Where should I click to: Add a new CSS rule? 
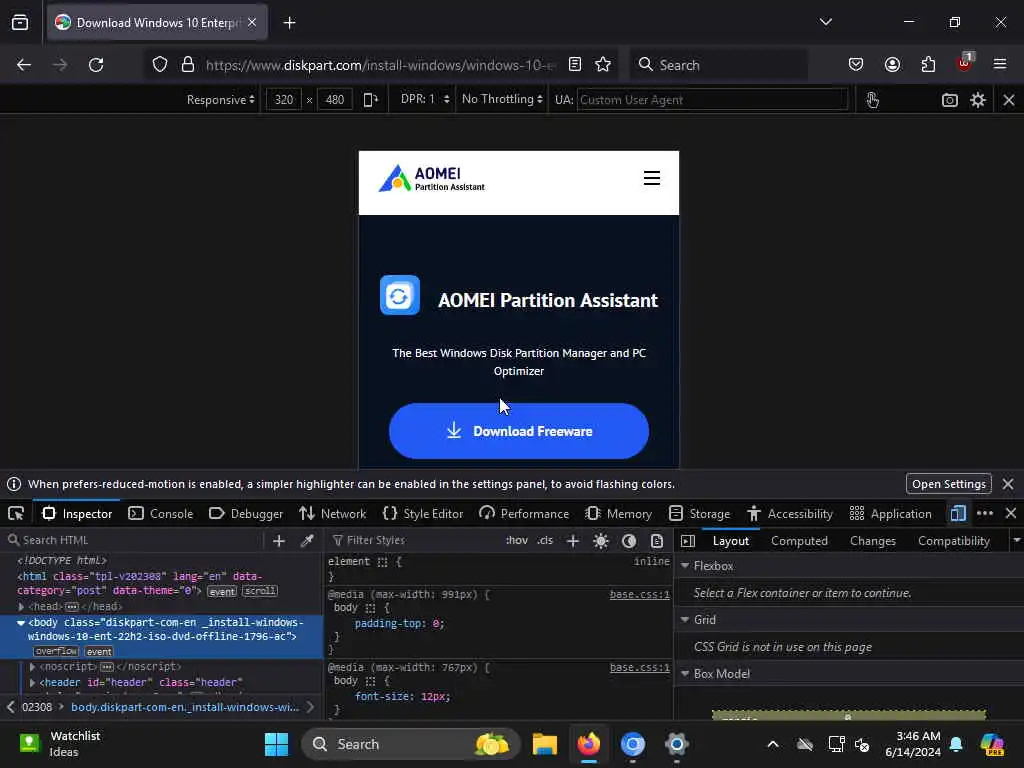[573, 541]
